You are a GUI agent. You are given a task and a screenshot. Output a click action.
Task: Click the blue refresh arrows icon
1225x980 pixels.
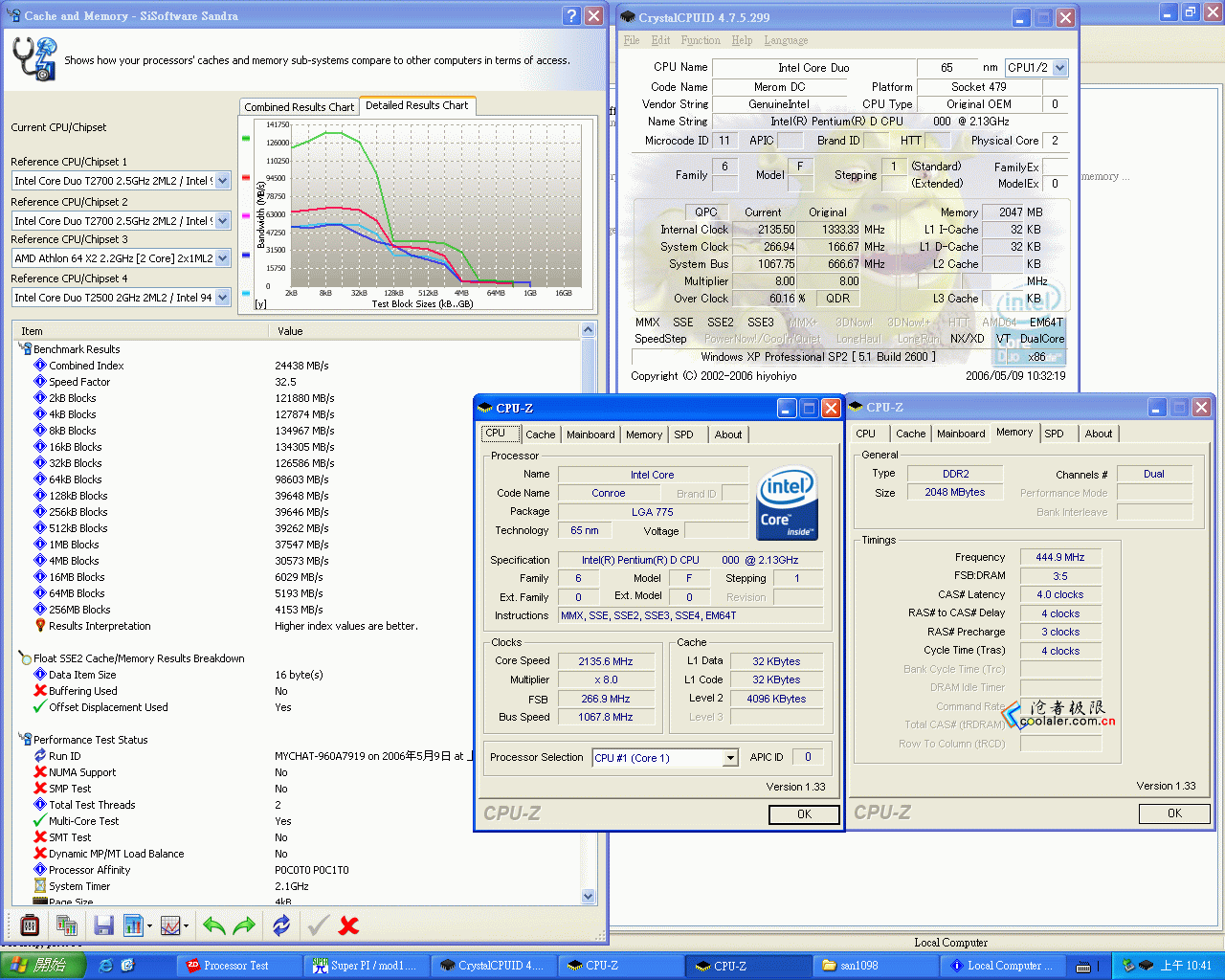click(281, 925)
